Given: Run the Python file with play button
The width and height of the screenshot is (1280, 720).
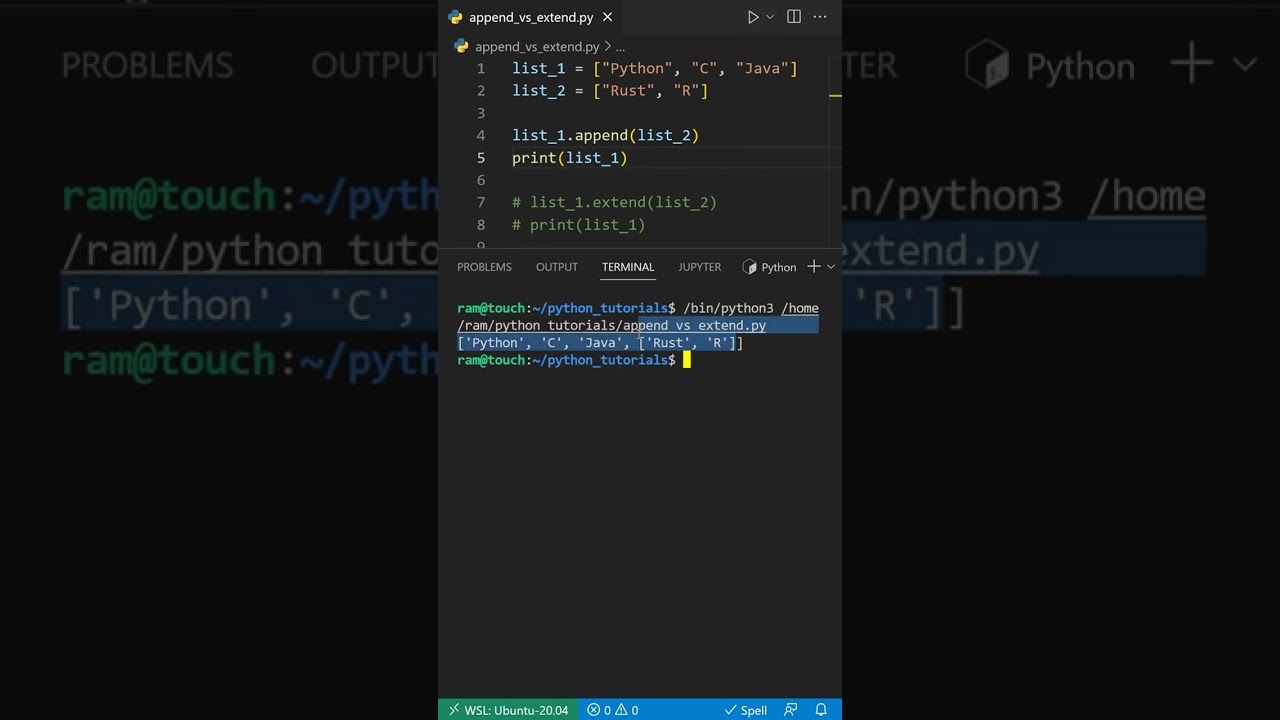Looking at the screenshot, I should (x=753, y=17).
